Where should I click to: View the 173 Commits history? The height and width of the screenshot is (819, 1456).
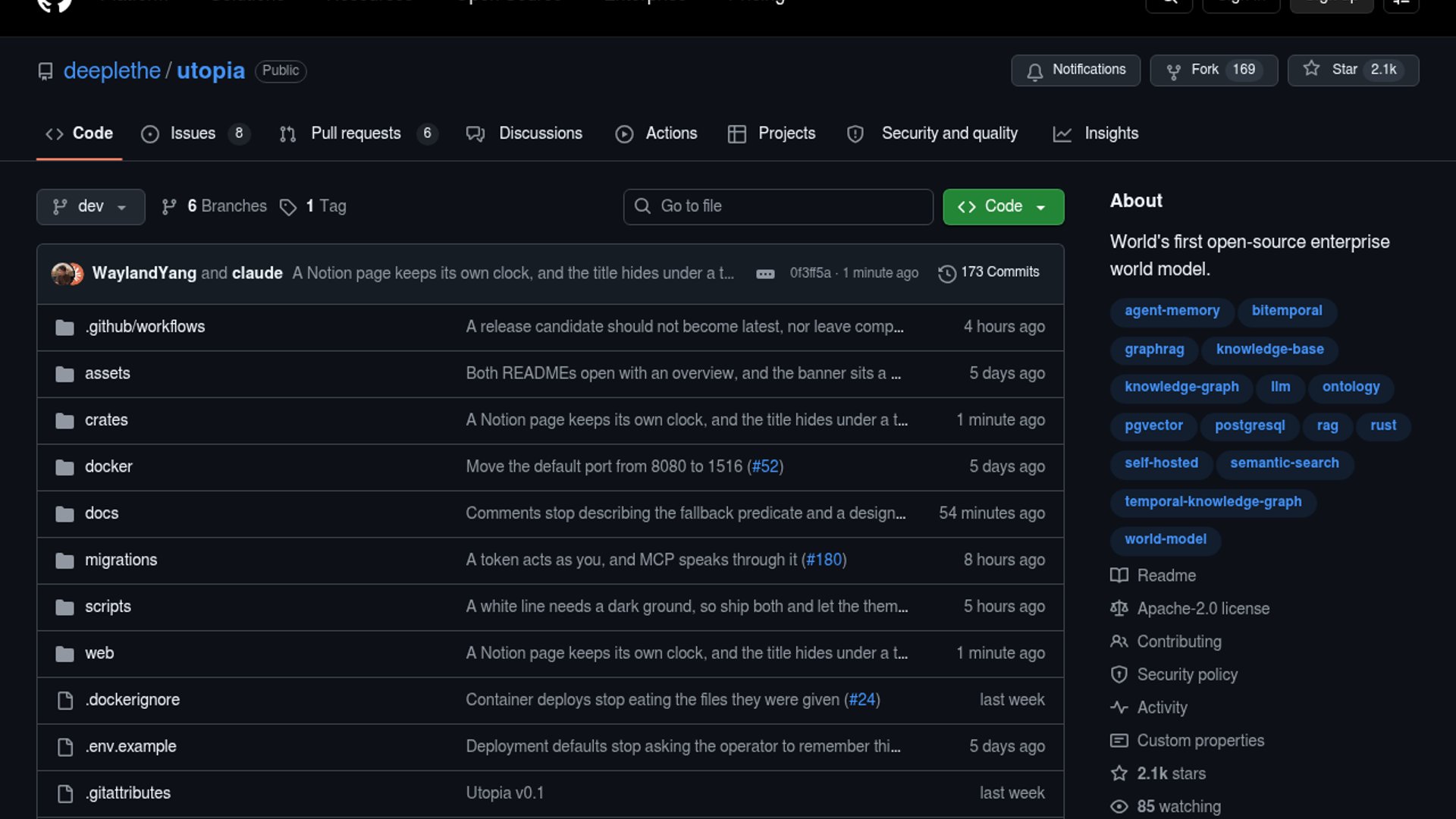coord(989,272)
